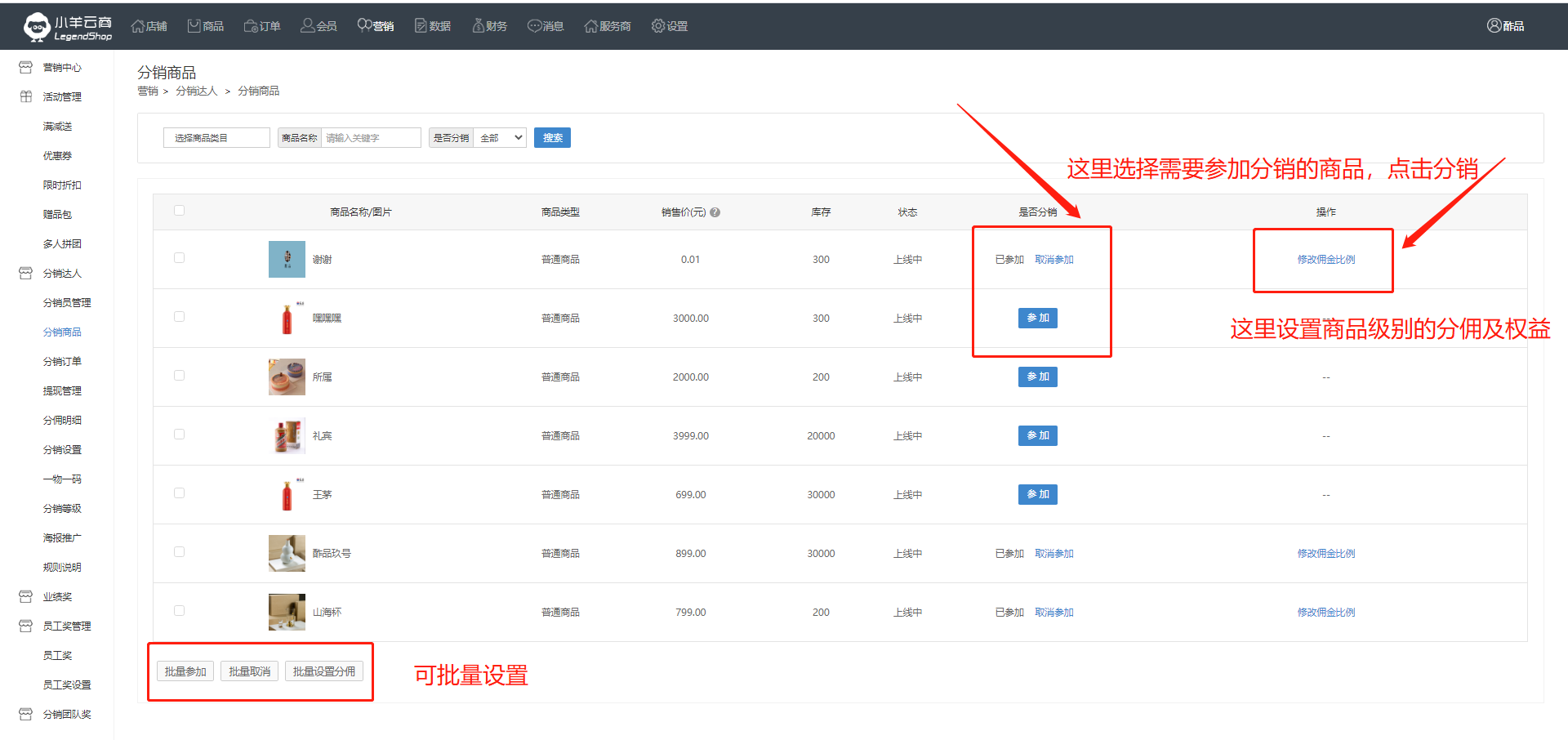Open the 设置 gear icon in navbar
This screenshot has width=1568, height=740.
658,26
